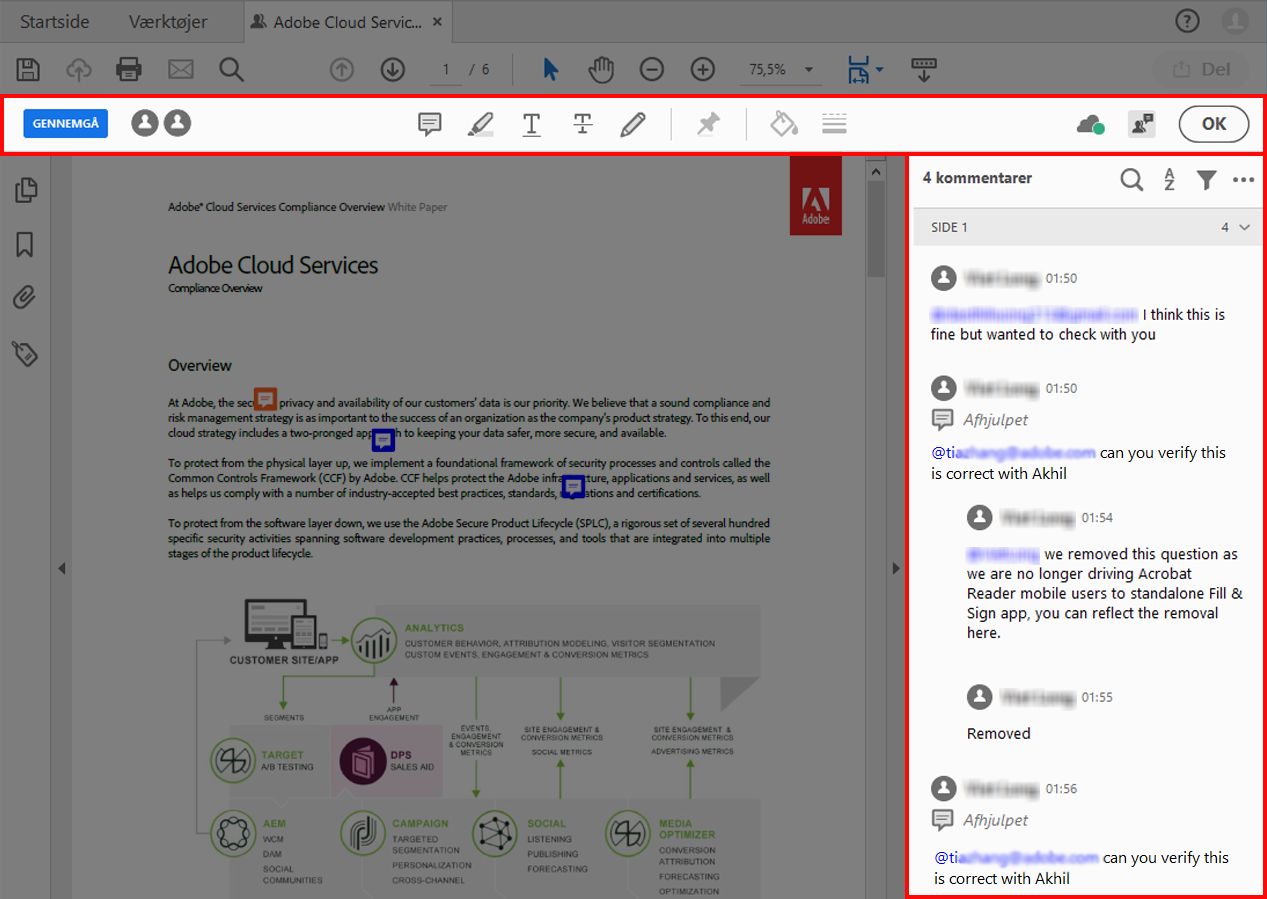
Task: Click the second reviewer avatar
Action: point(177,123)
